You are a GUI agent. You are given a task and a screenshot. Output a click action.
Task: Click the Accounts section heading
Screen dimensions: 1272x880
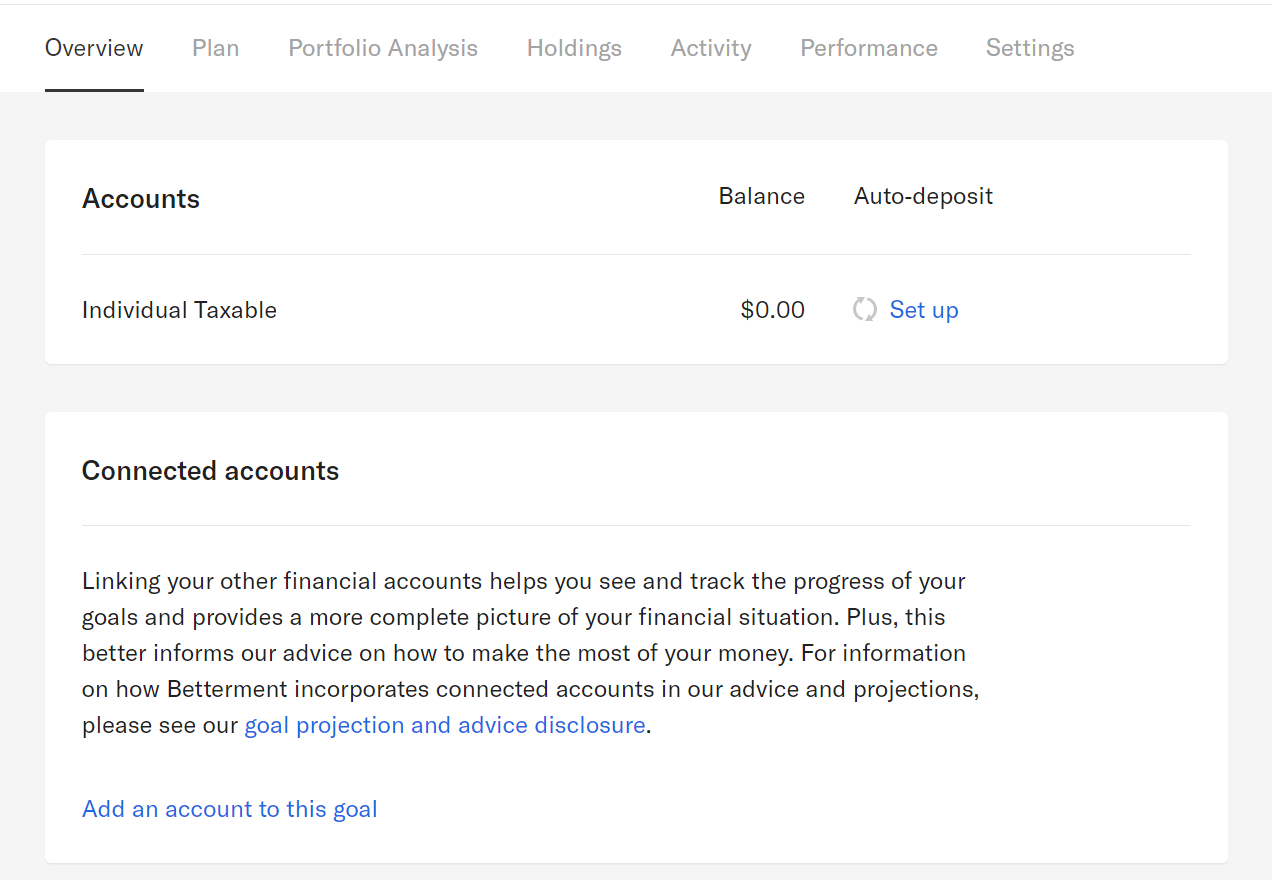(x=141, y=198)
